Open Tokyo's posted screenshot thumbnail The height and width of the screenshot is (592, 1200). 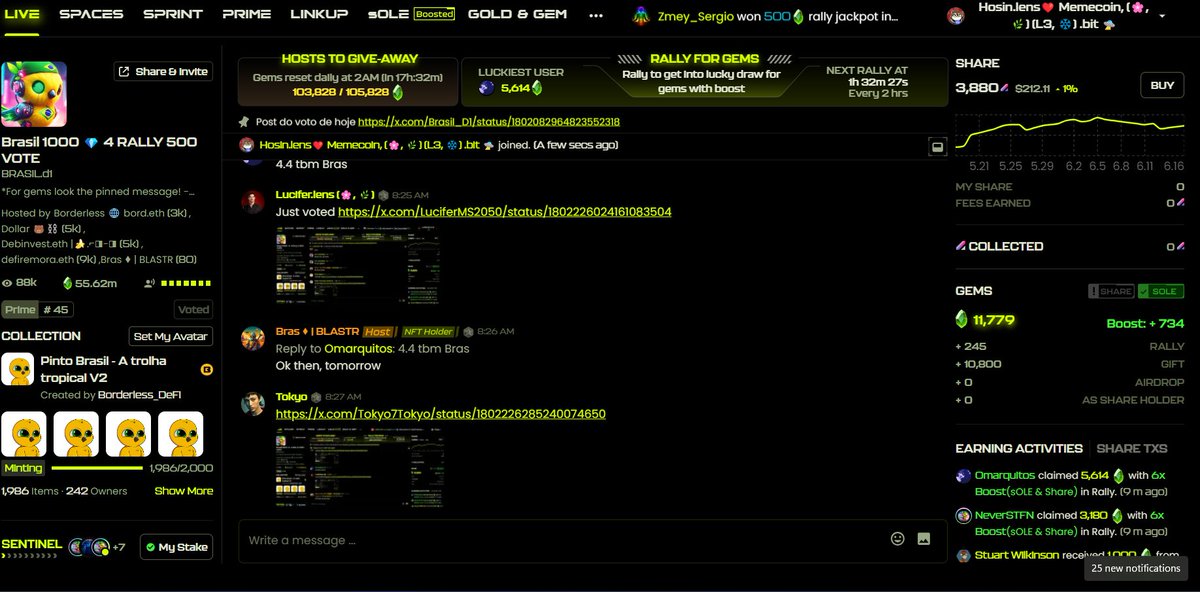(358, 469)
